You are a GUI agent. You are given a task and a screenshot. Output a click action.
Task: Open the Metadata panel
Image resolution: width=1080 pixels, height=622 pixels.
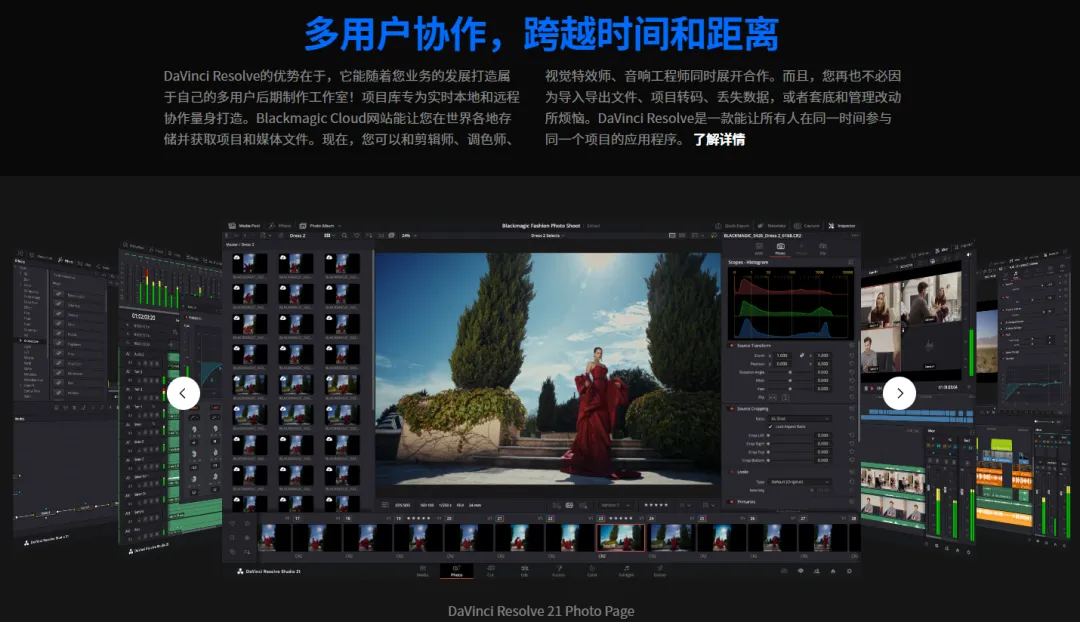[772, 226]
